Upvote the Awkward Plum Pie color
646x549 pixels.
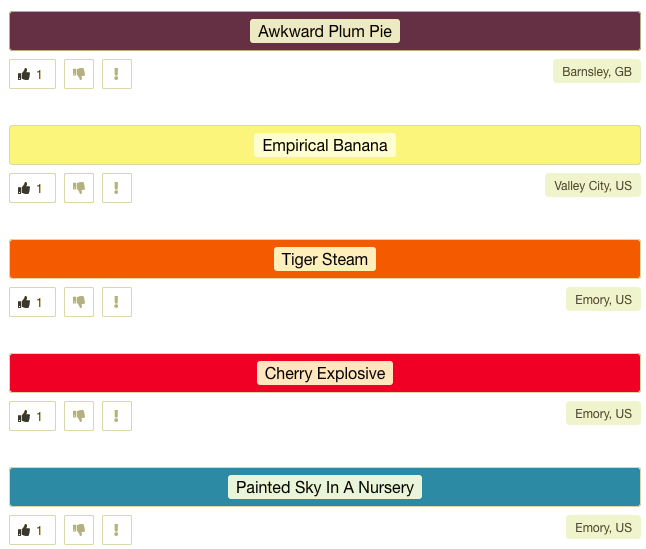(x=33, y=74)
